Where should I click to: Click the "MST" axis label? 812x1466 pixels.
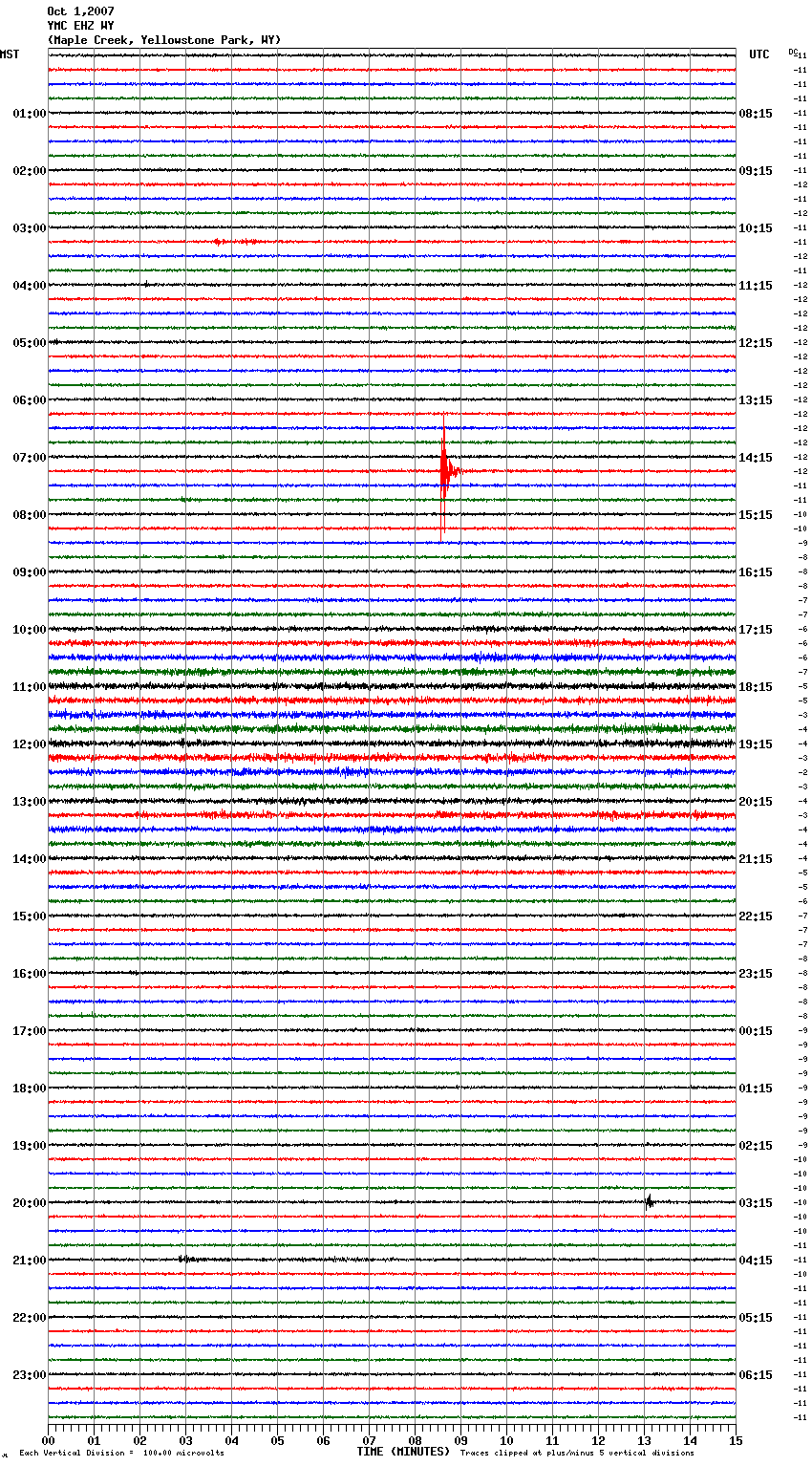[10, 54]
